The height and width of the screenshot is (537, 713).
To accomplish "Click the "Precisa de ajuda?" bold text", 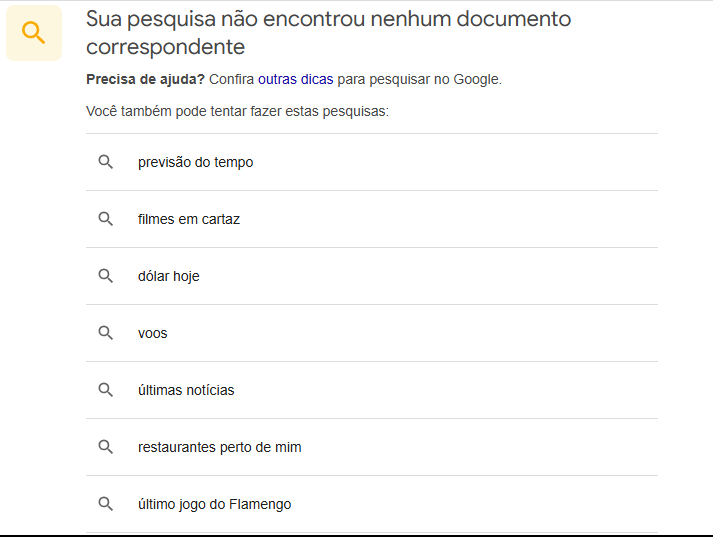I will [x=145, y=79].
